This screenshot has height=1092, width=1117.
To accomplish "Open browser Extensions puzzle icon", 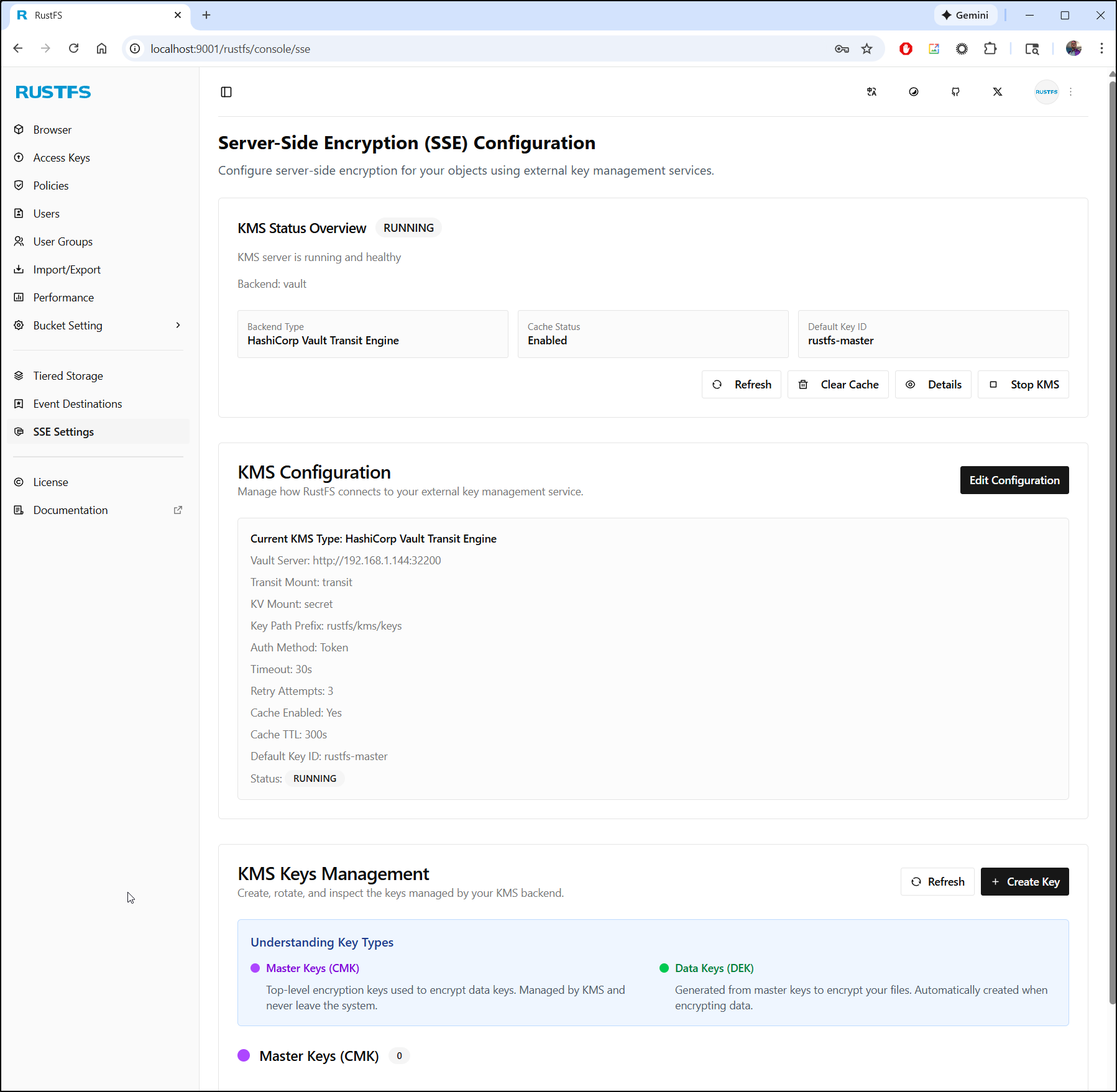I will pyautogui.click(x=990, y=49).
